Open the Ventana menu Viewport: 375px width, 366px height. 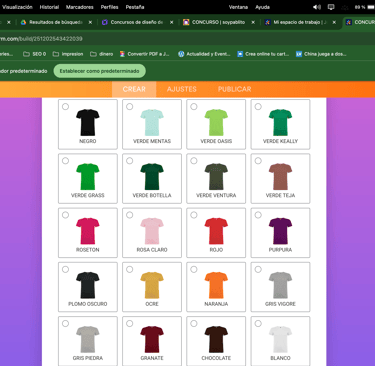point(238,7)
